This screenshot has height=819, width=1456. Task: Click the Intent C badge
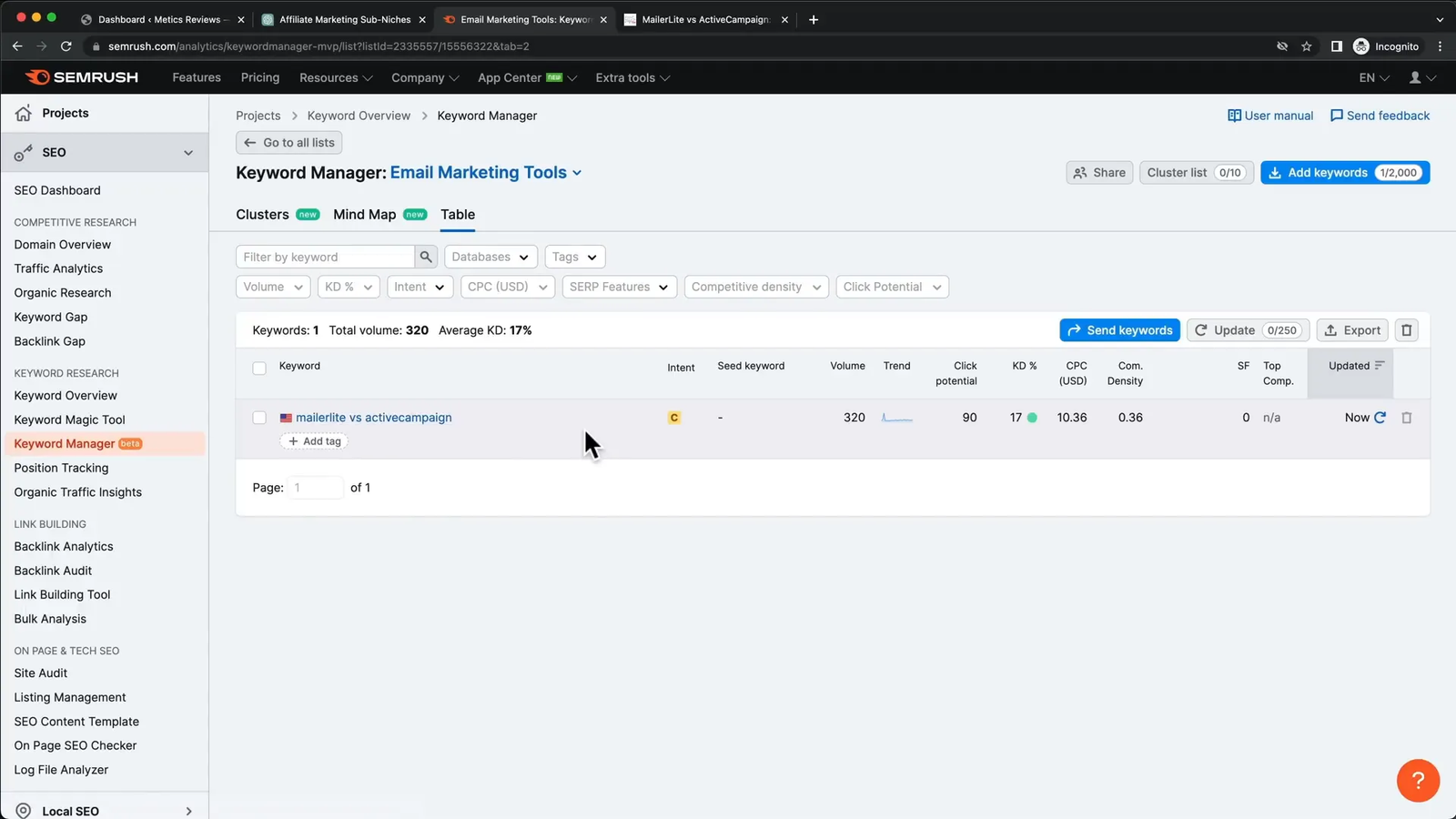point(674,418)
